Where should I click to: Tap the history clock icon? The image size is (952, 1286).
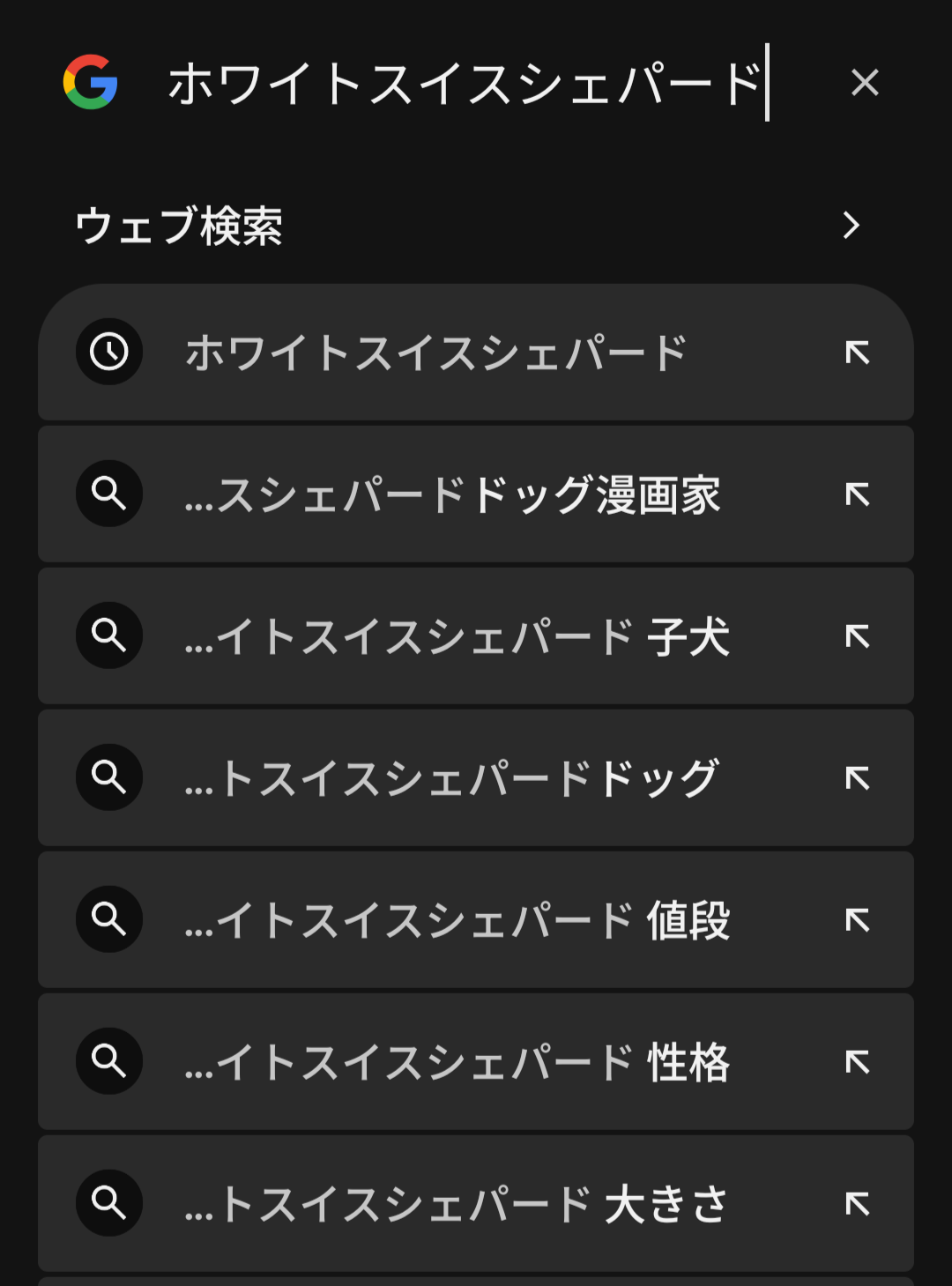(x=109, y=353)
